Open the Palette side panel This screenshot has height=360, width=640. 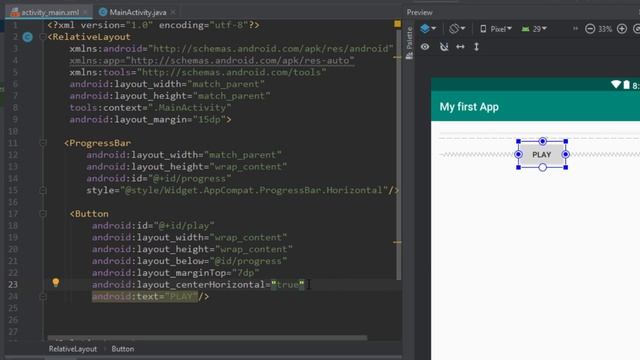coord(409,43)
